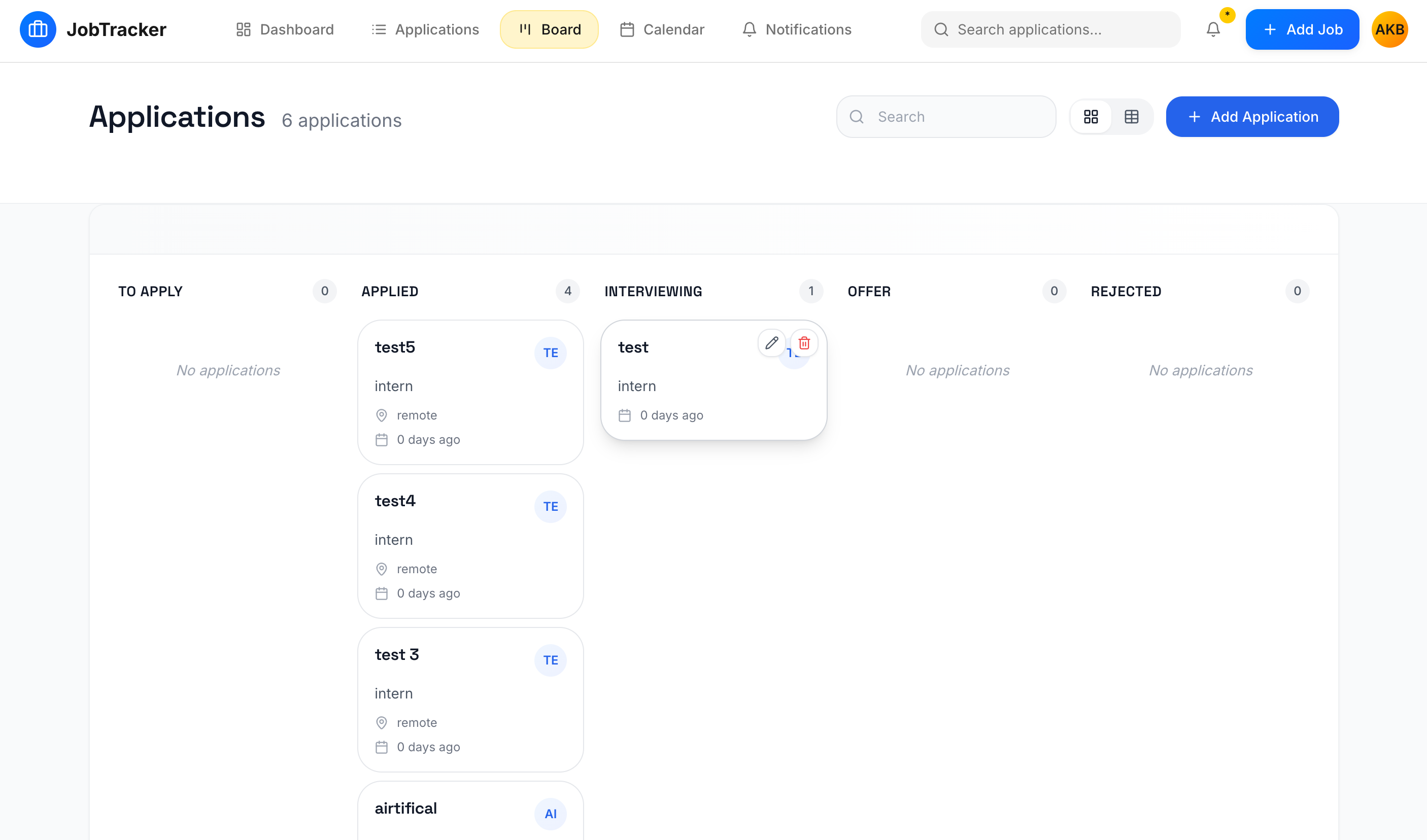Click the calendar icon on test 3 card
The image size is (1427, 840).
pos(382,747)
